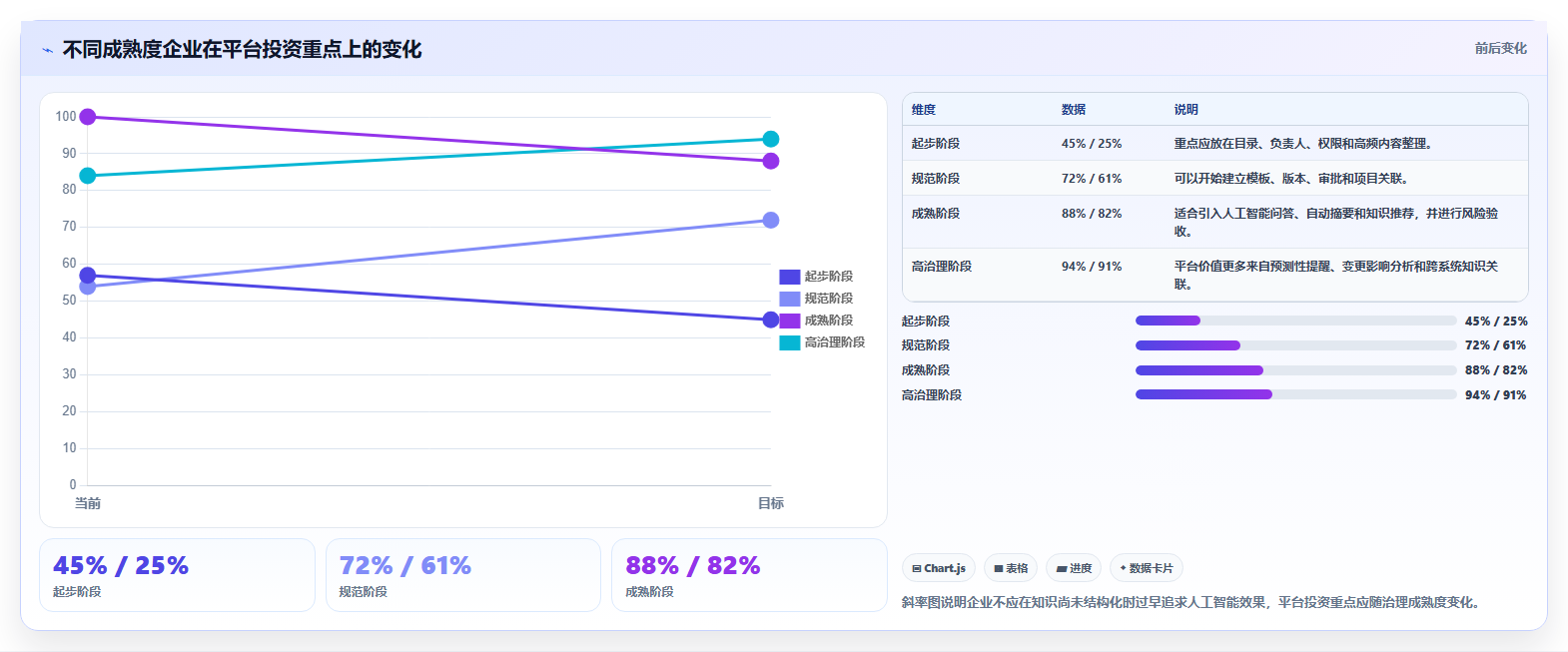Click the title 不同成熟度企业在平台投资重点上的变化
The image size is (1568, 652).
(x=242, y=50)
